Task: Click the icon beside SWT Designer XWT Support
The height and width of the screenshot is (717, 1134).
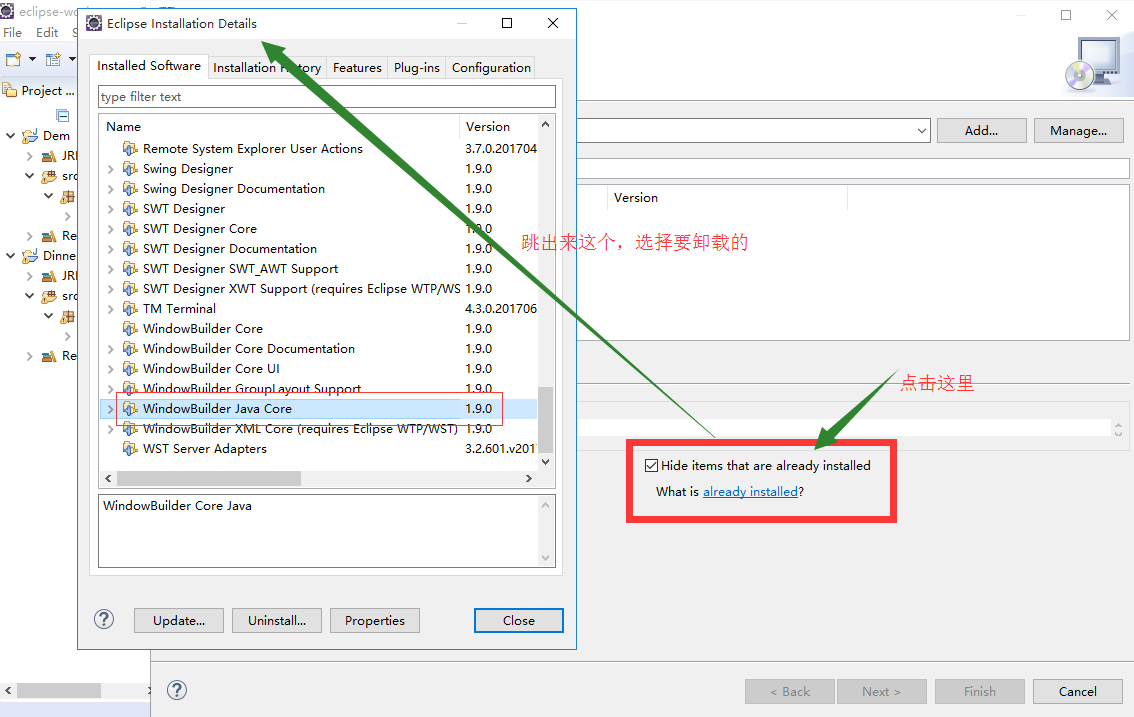Action: pyautogui.click(x=130, y=289)
